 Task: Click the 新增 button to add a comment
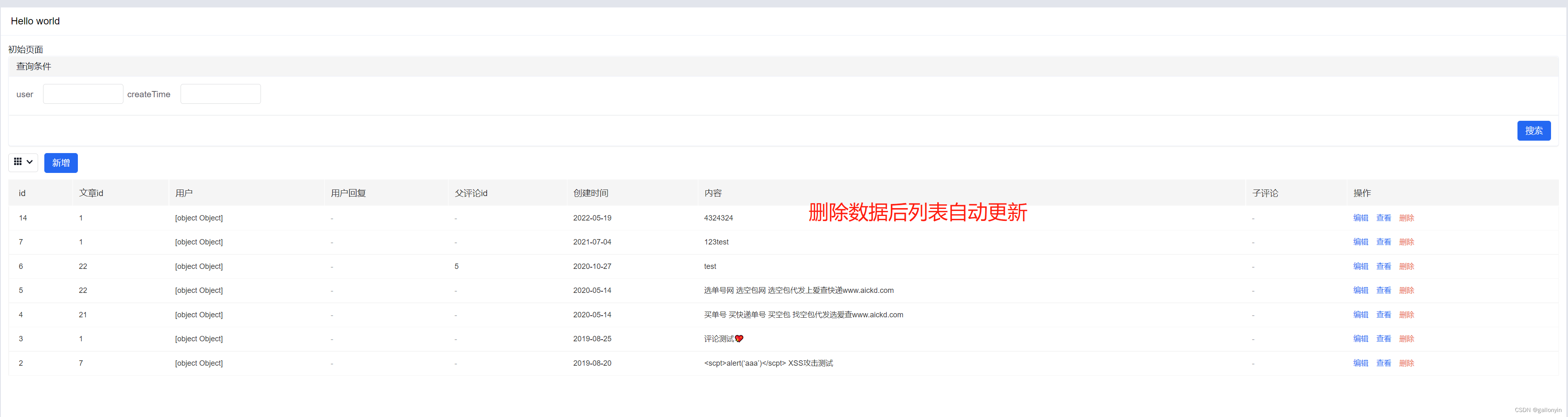61,162
